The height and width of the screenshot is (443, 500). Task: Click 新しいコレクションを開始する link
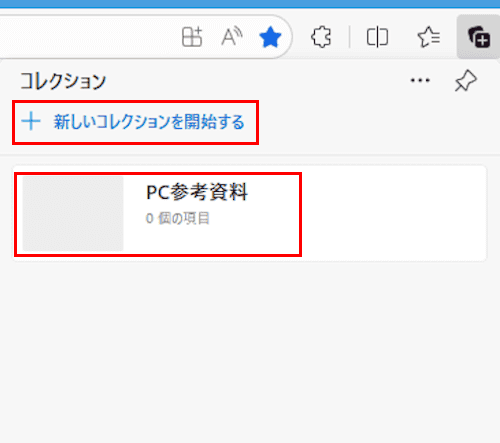[149, 122]
